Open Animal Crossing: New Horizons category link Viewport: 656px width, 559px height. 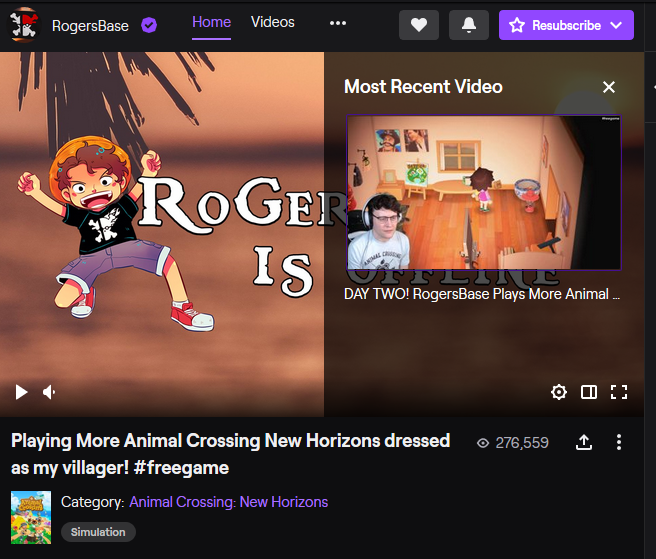coord(228,502)
